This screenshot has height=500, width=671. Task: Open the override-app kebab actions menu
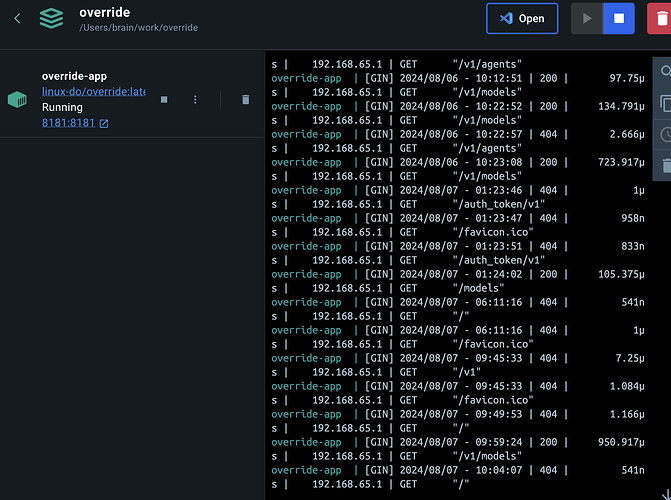point(195,99)
